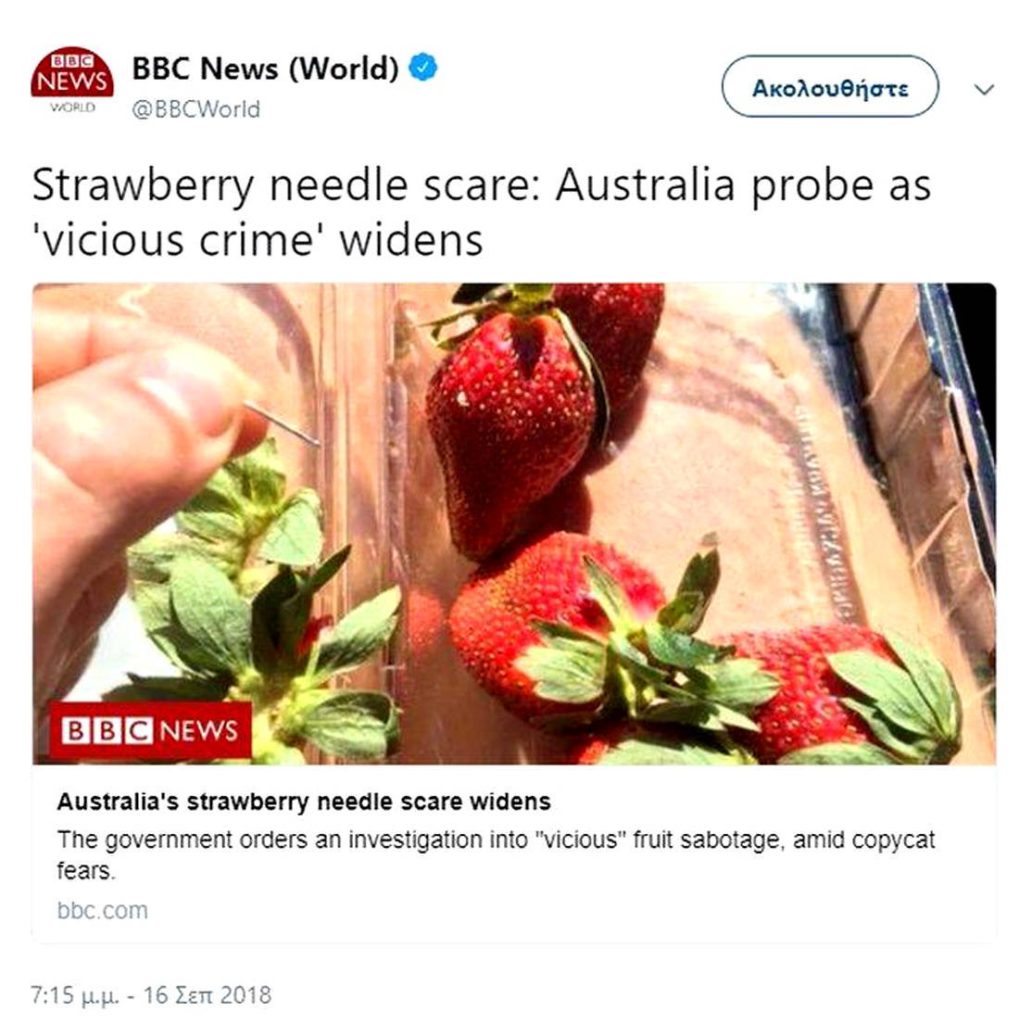Open the strawberry punnet photo preview
Screen dimensions: 1019x1024
(x=514, y=524)
